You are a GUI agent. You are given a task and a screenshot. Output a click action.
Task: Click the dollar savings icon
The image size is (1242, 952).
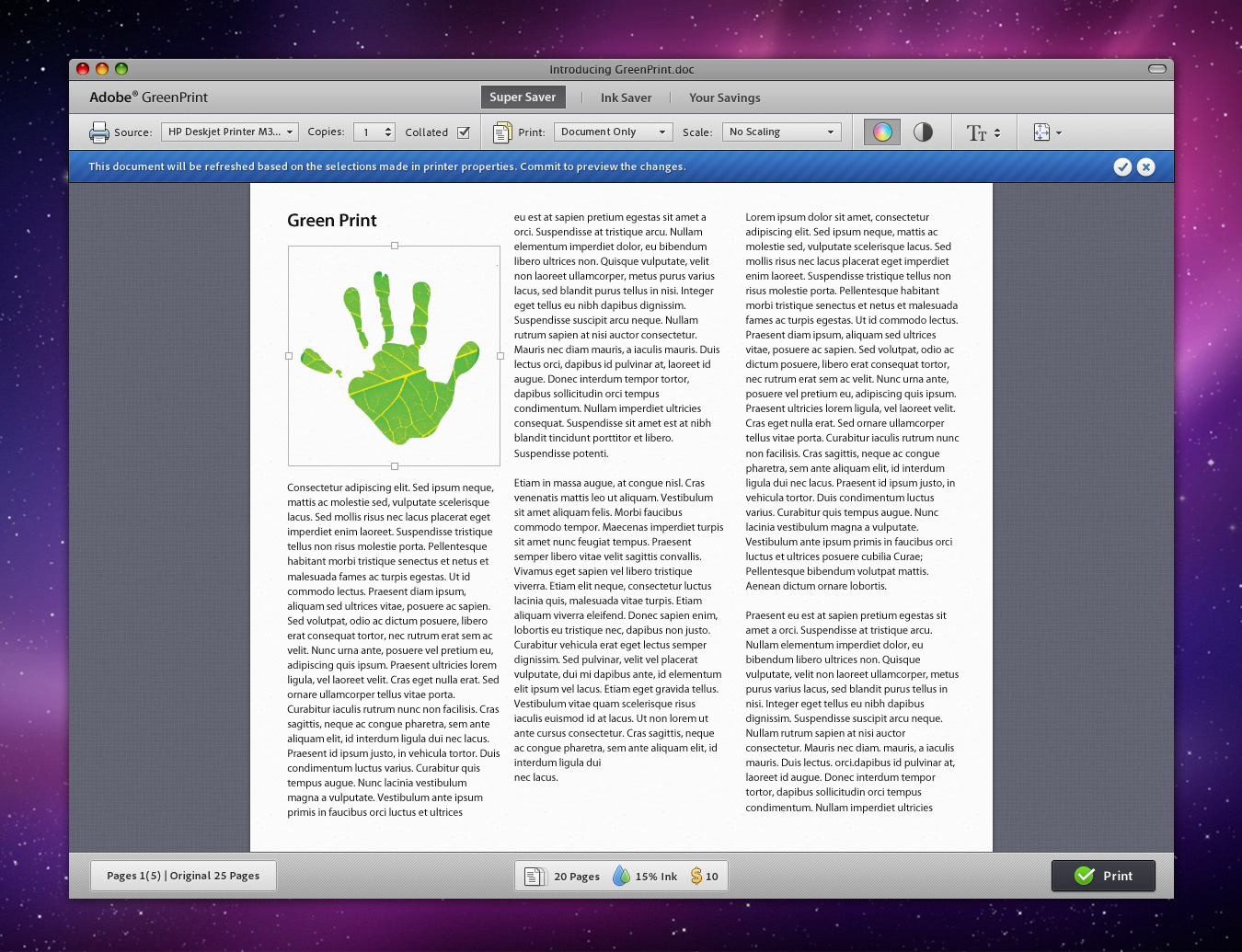click(696, 876)
